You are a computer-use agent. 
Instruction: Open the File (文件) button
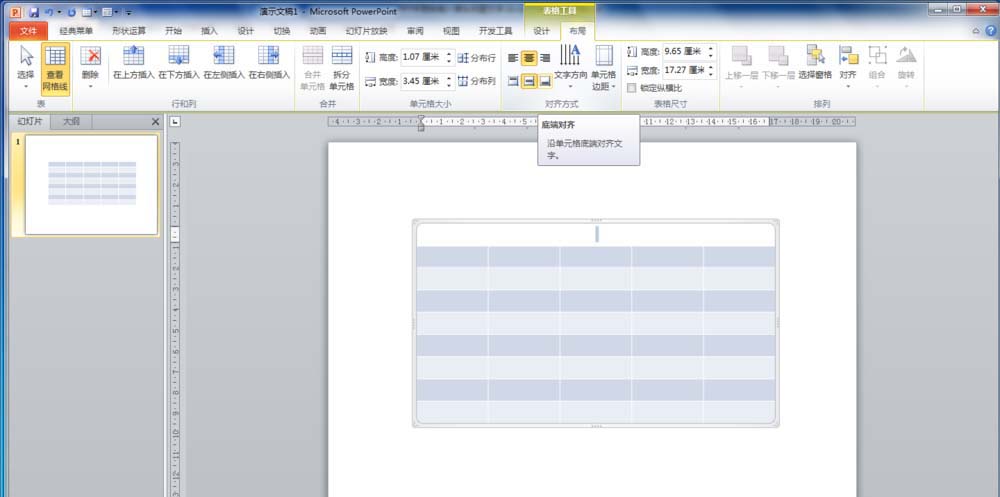pos(28,31)
